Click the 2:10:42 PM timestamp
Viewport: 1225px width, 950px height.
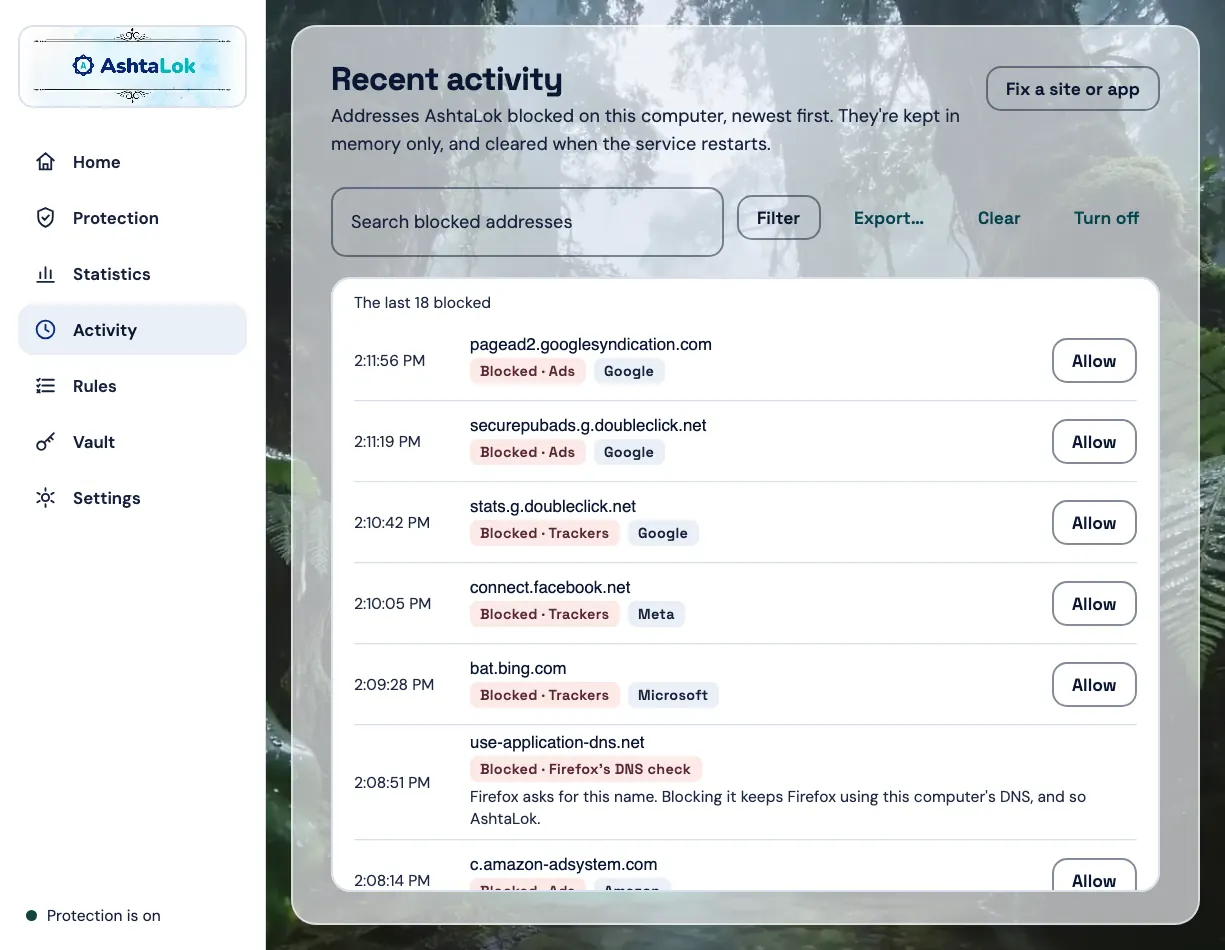392,522
